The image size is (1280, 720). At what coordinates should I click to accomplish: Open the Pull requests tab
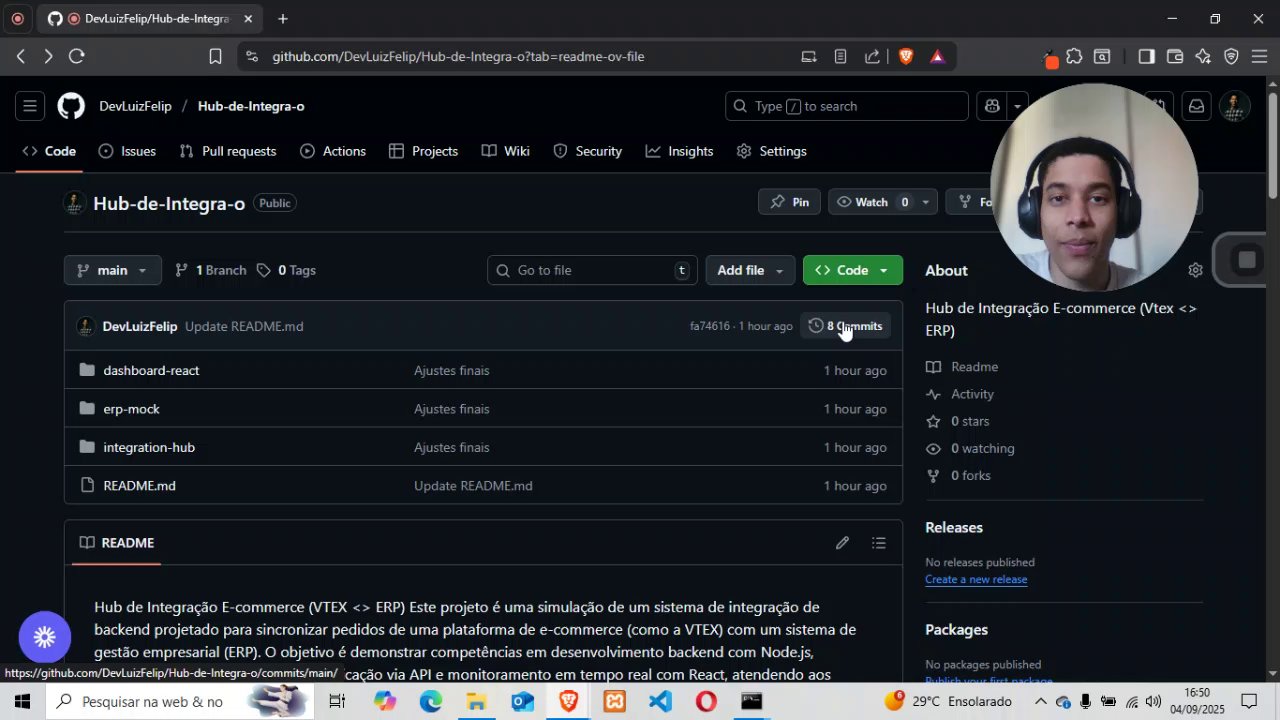pyautogui.click(x=228, y=151)
